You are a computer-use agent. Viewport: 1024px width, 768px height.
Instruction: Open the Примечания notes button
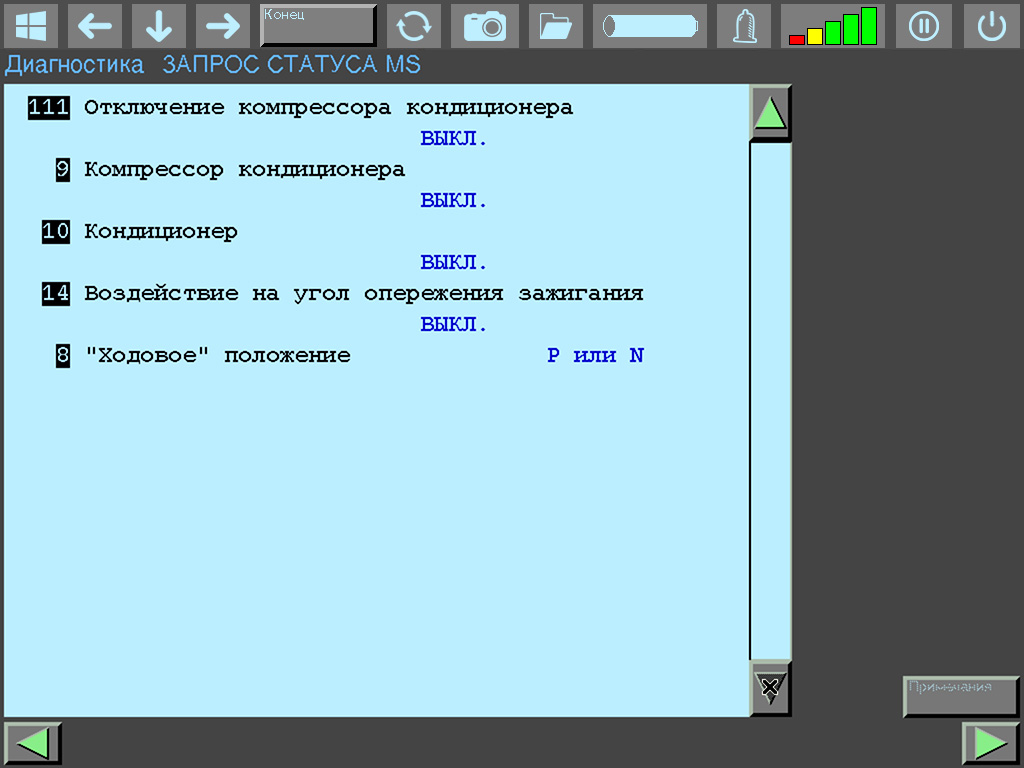tap(961, 696)
